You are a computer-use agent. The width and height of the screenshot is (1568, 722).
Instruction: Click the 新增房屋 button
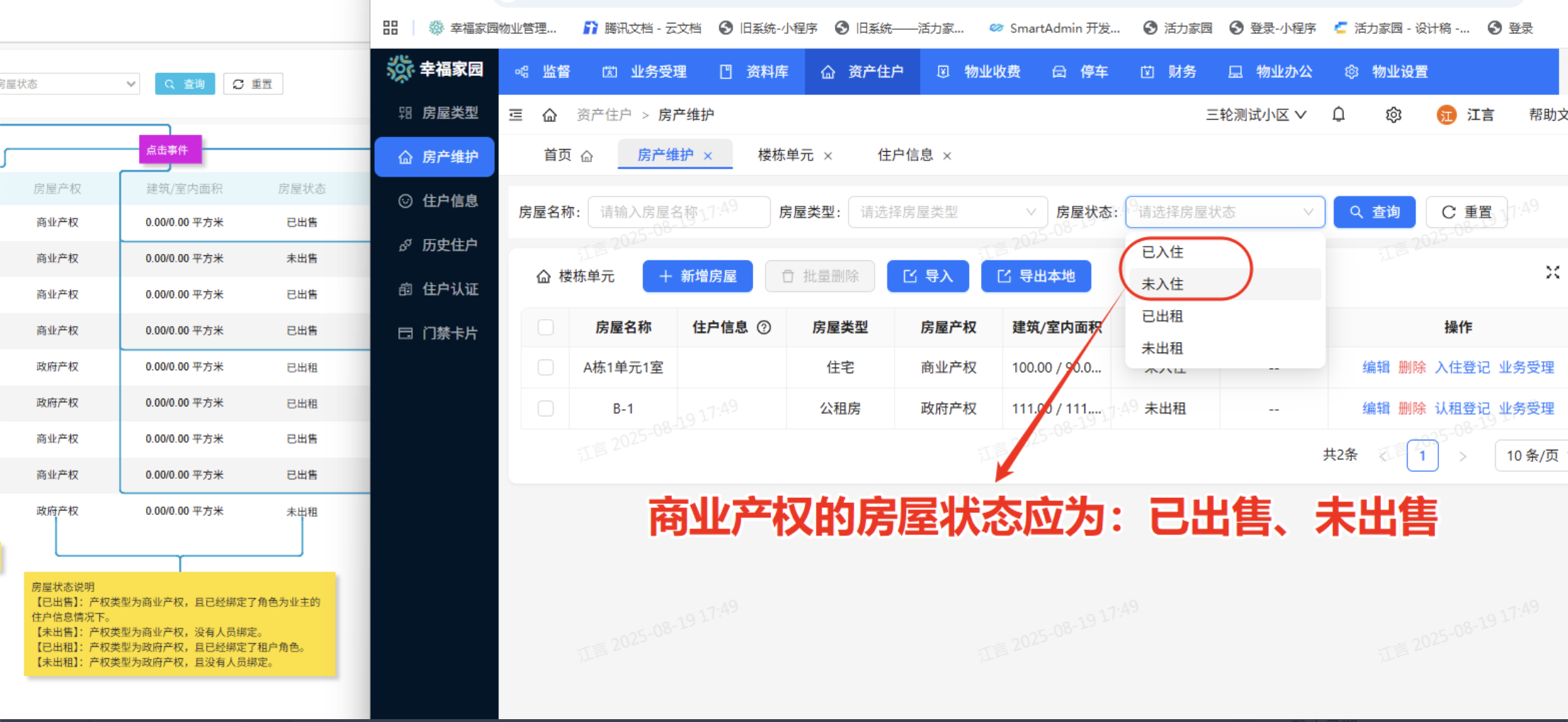point(698,276)
